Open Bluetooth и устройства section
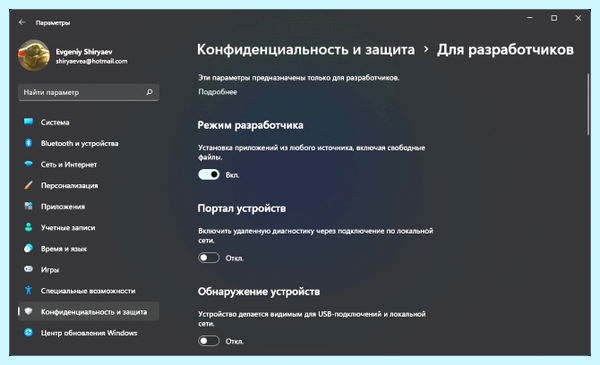The image size is (600, 365). point(80,143)
